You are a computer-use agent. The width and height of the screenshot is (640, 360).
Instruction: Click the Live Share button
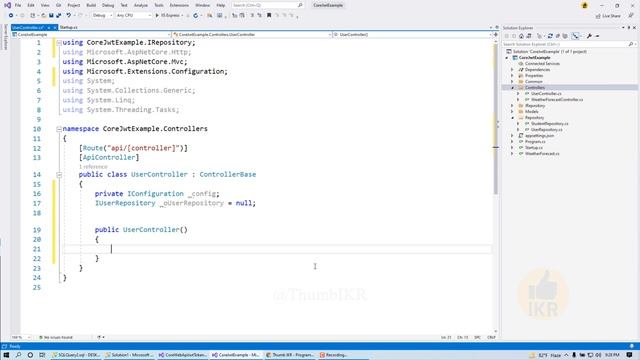click(x=608, y=16)
